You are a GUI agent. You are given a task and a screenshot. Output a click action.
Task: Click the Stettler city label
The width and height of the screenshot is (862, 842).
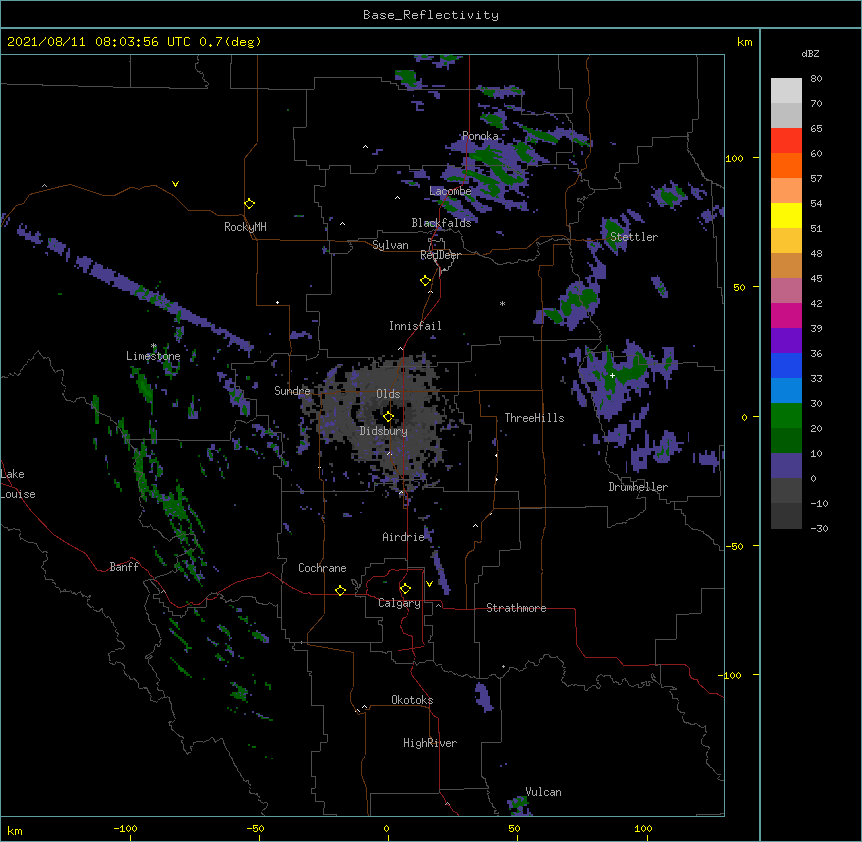pos(634,237)
